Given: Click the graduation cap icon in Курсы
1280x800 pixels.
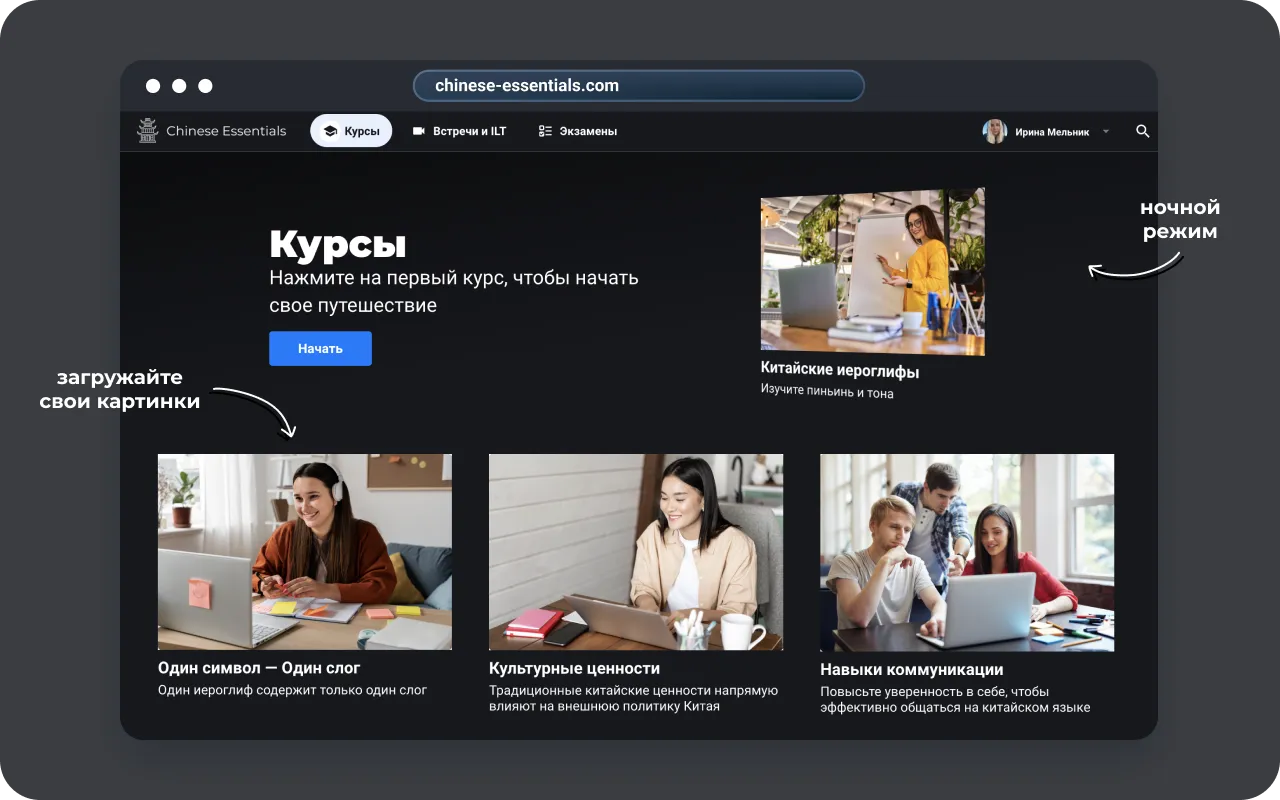Looking at the screenshot, I should pyautogui.click(x=330, y=131).
